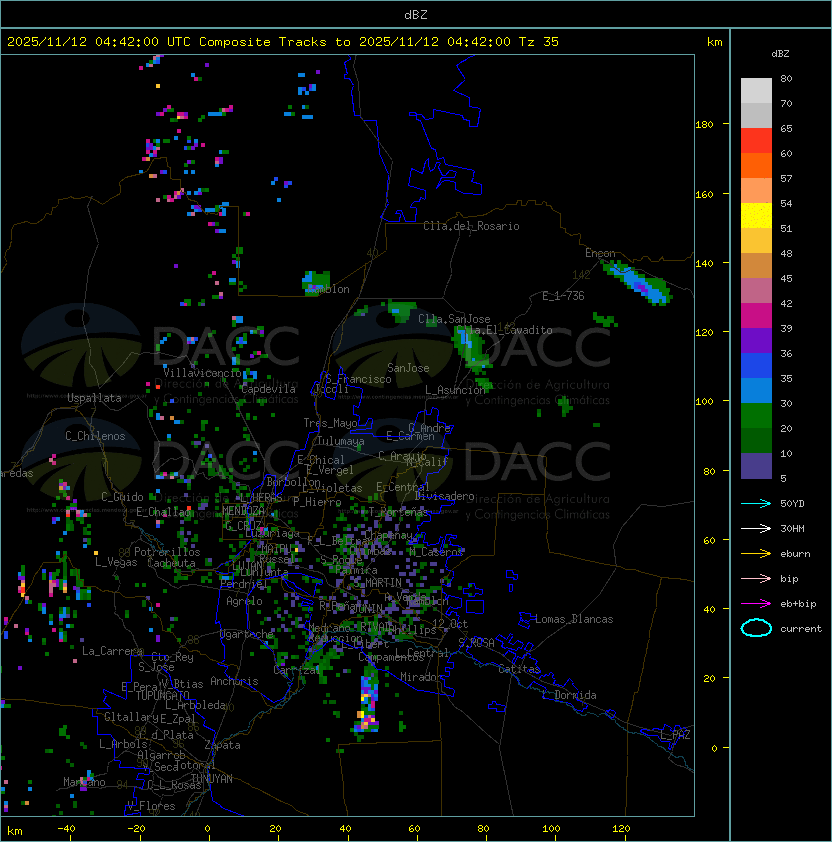Click the 'Tz 35' text in header
The width and height of the screenshot is (832, 842).
[539, 42]
